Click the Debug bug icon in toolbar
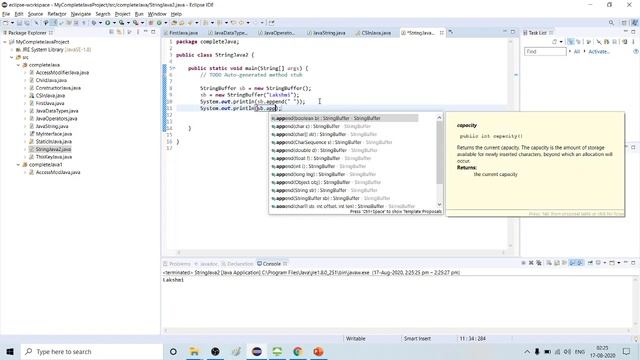 click(x=94, y=23)
